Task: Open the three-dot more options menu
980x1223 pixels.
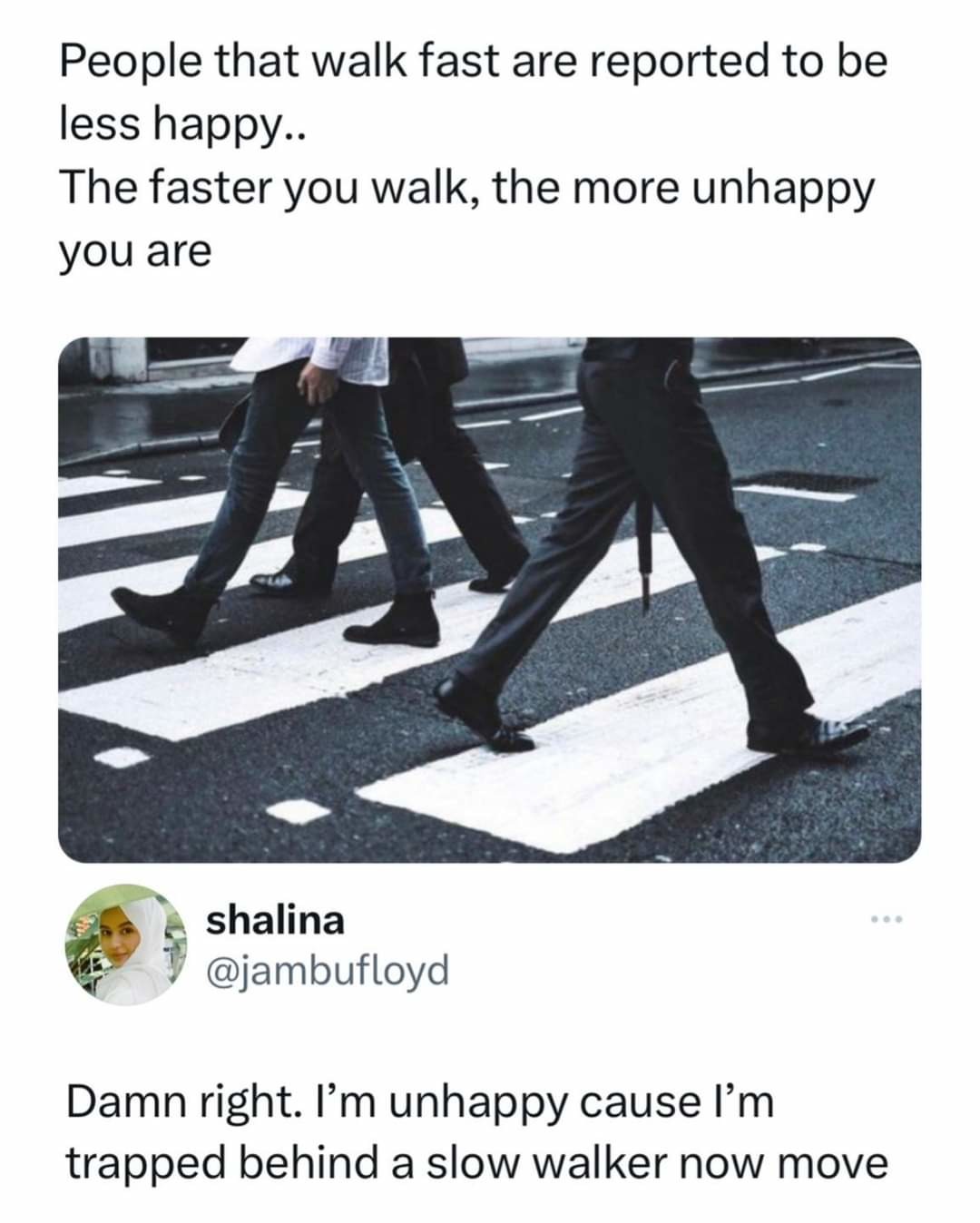Action: pyautogui.click(x=883, y=922)
